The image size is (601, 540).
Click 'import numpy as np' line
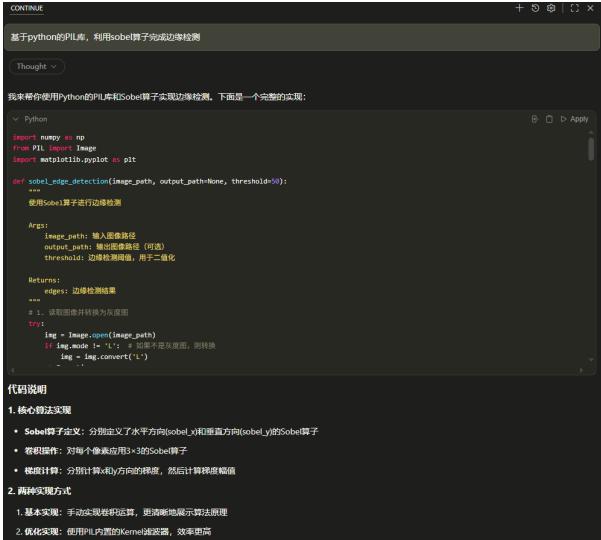coord(48,137)
